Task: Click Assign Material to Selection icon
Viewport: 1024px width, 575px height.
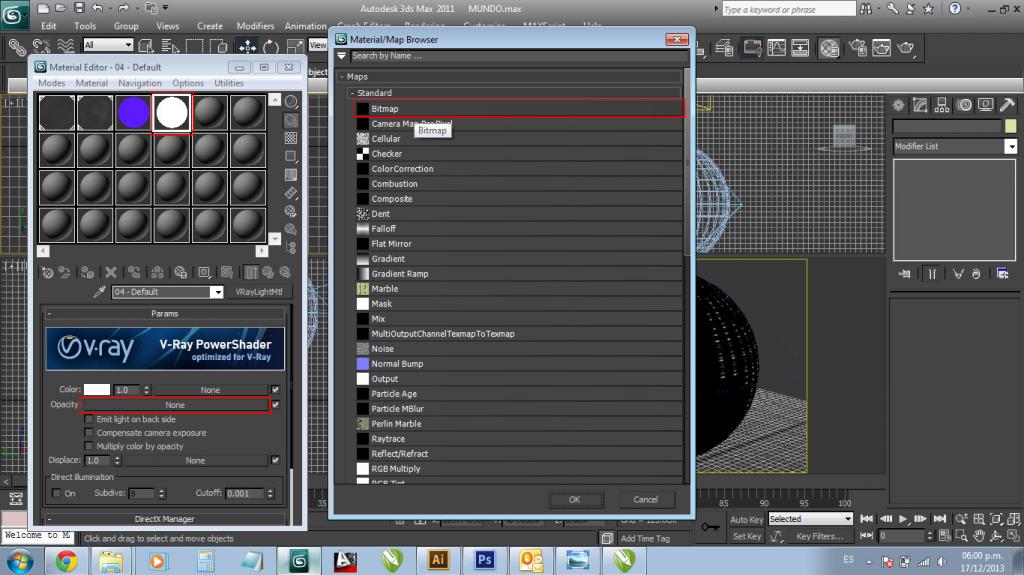Action: coord(88,272)
